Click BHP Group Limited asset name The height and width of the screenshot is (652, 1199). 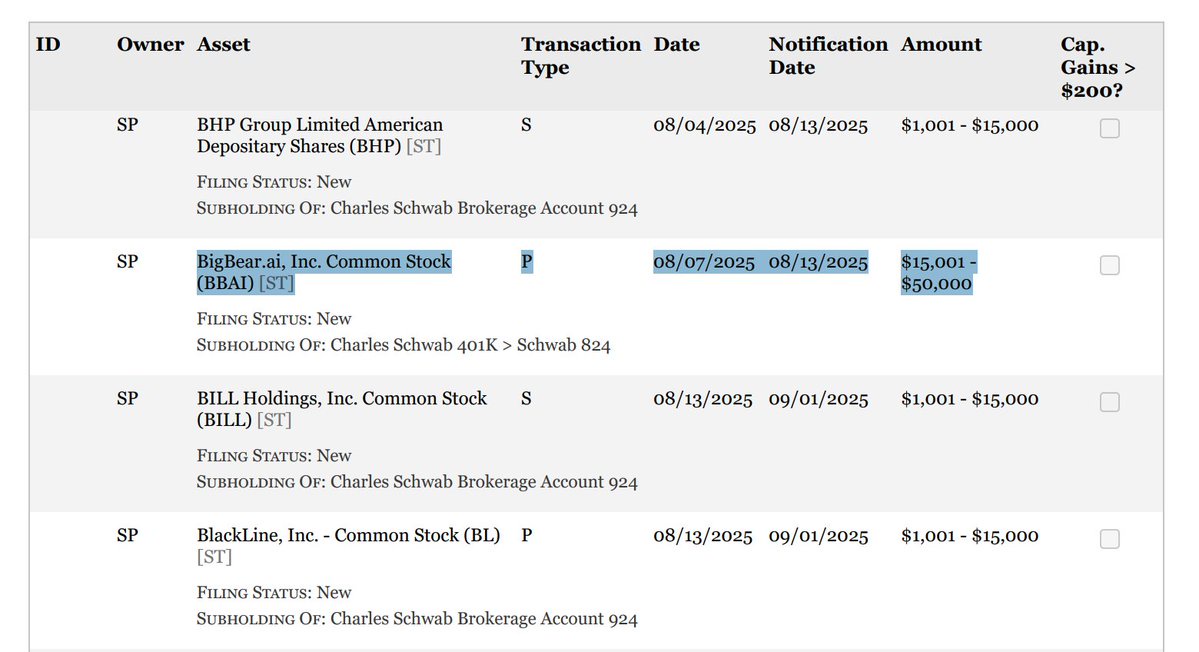(x=319, y=126)
